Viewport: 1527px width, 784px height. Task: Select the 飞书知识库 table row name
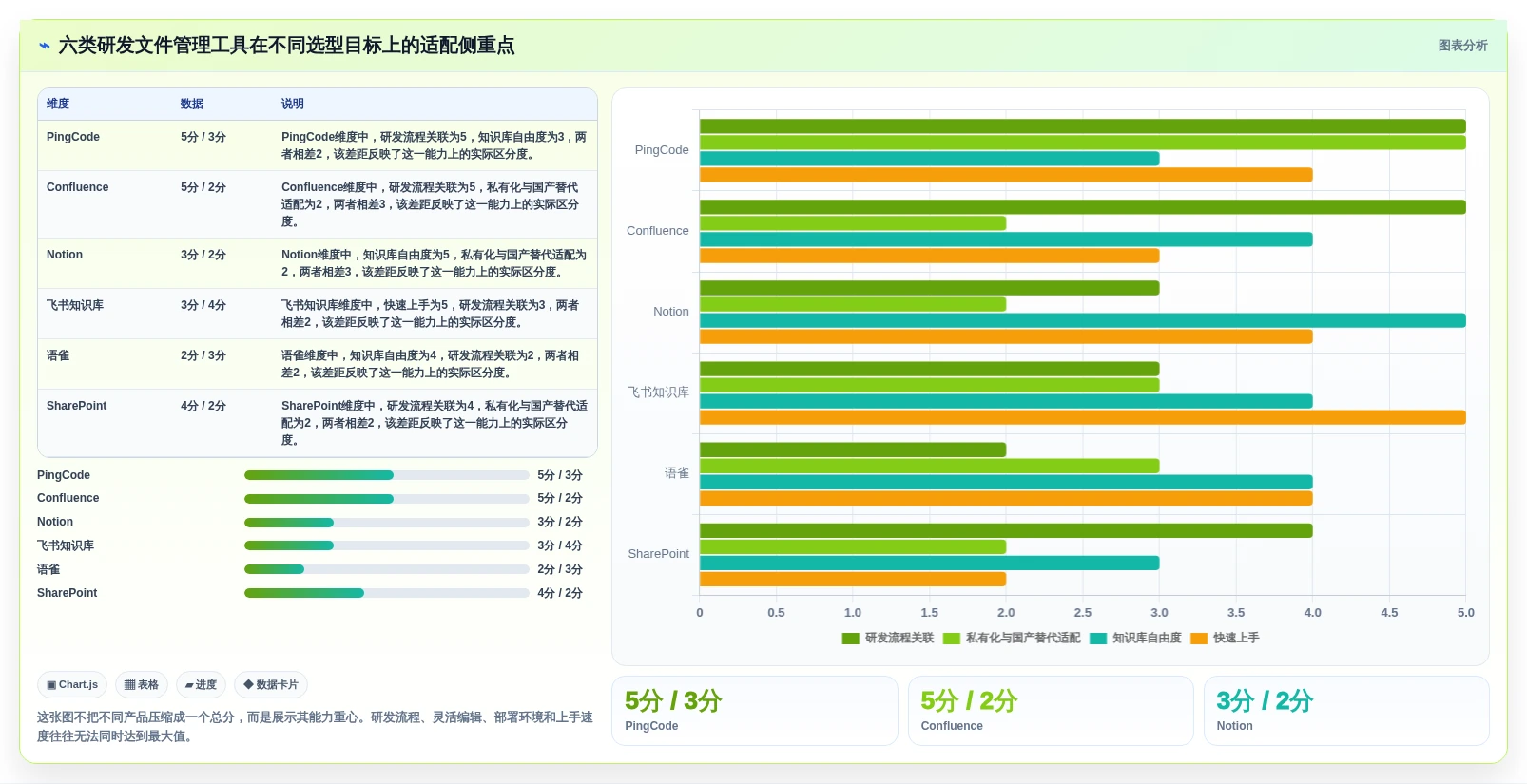click(x=75, y=305)
